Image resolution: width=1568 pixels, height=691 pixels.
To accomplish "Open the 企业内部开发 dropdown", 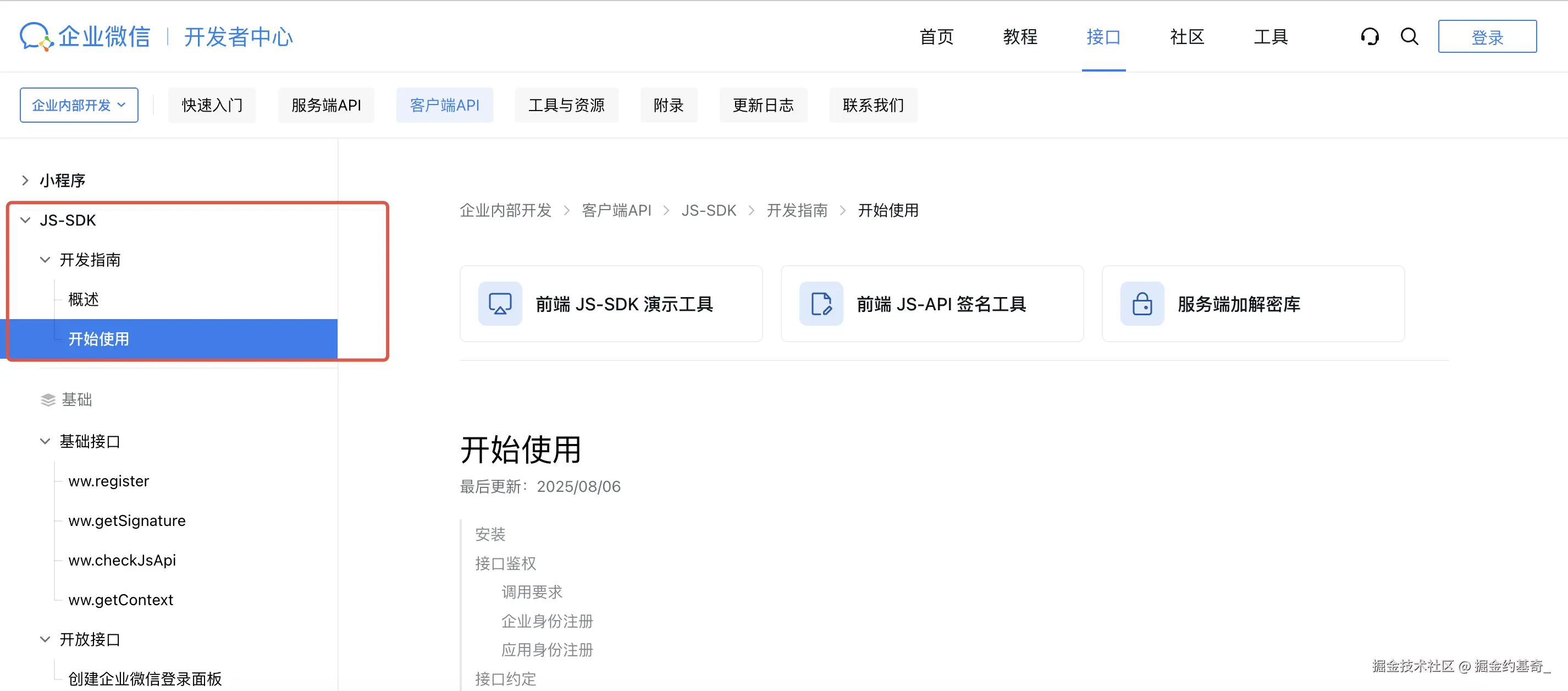I will pos(79,105).
